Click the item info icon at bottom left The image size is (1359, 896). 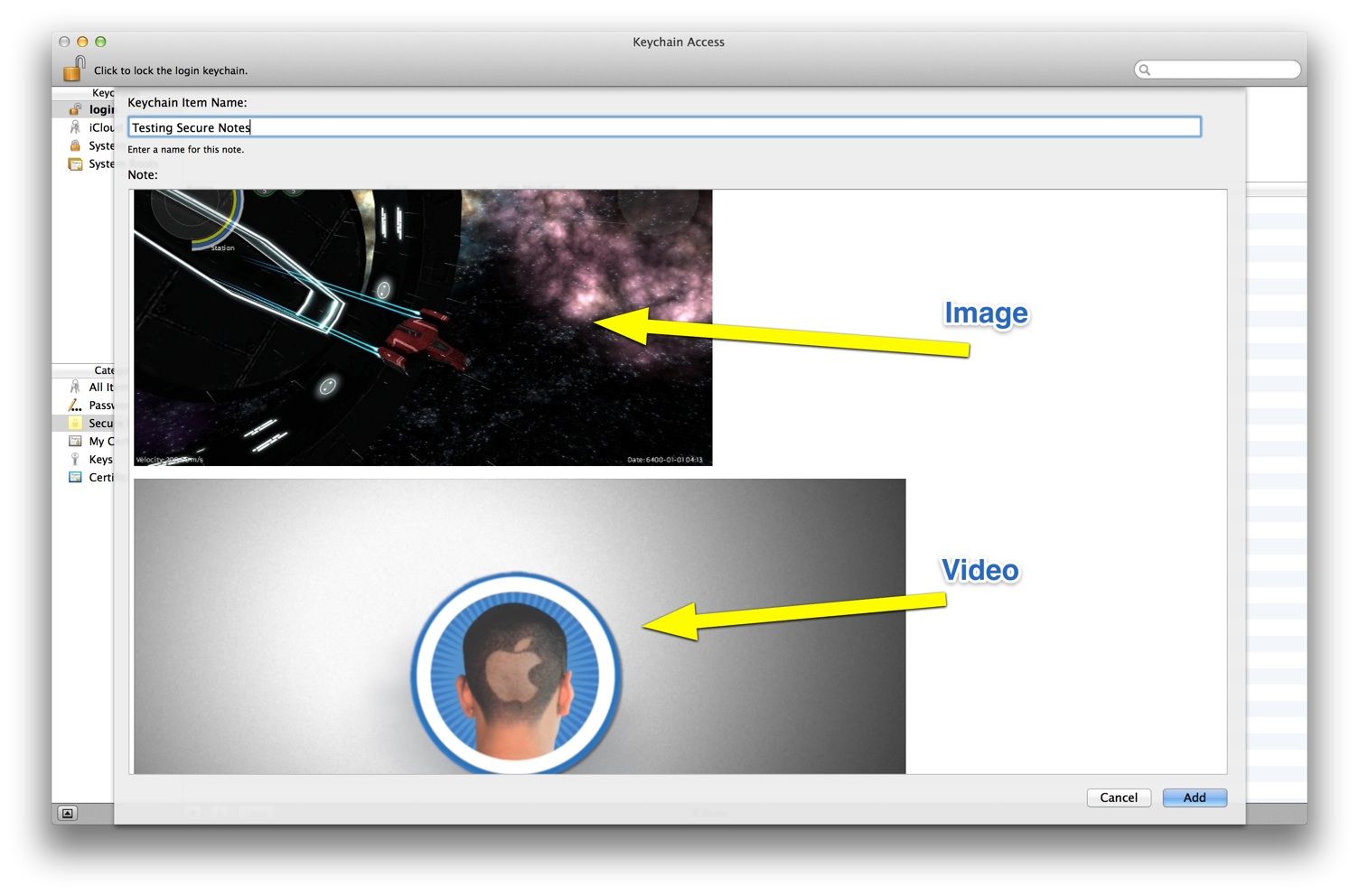point(68,814)
